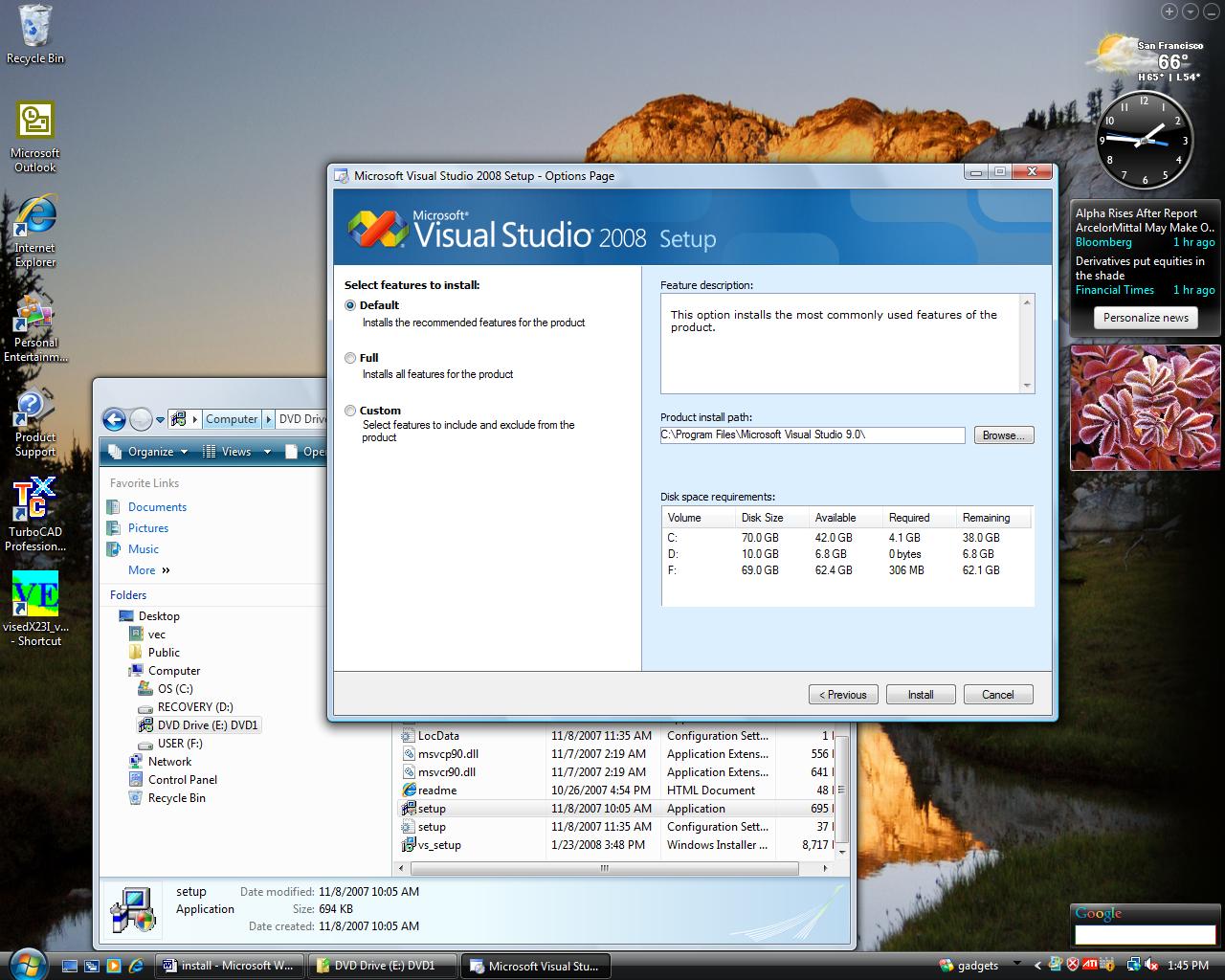Screen dimensions: 1225x980
Task: Select the Public folder in the tree
Action: 164,653
